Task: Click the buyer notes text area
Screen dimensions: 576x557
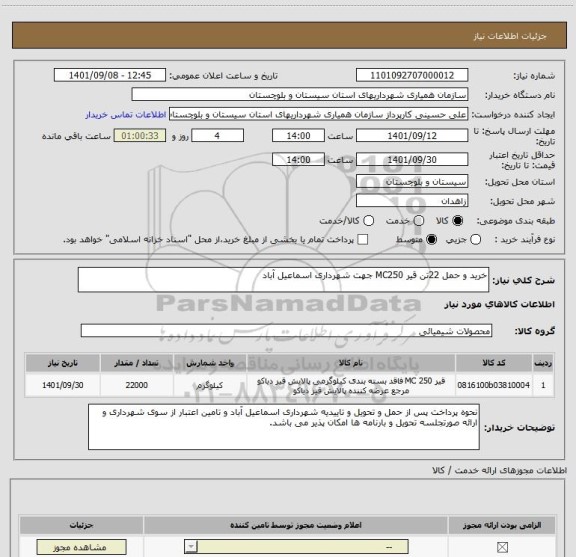Action: (284, 427)
